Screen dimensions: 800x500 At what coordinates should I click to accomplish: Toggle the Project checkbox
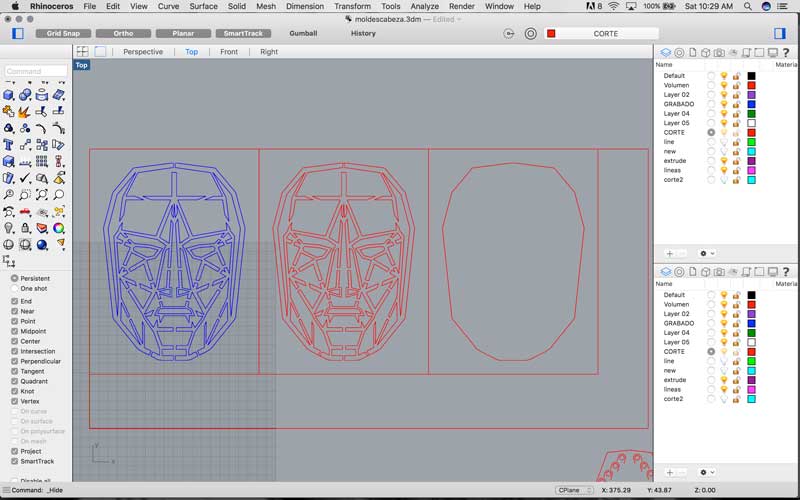(x=15, y=451)
